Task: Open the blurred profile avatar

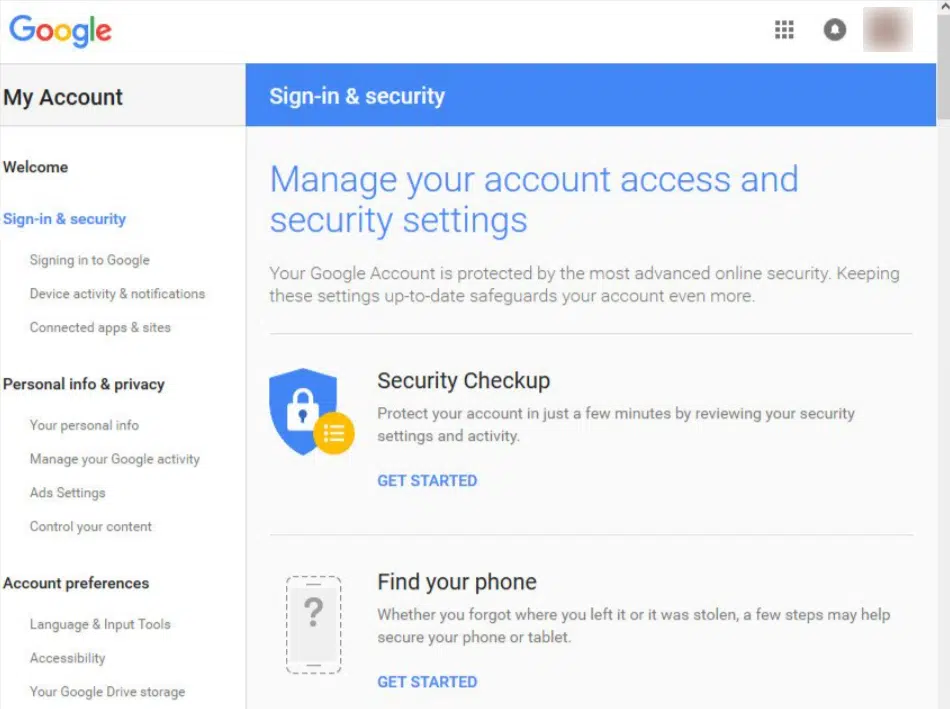Action: 888,29
